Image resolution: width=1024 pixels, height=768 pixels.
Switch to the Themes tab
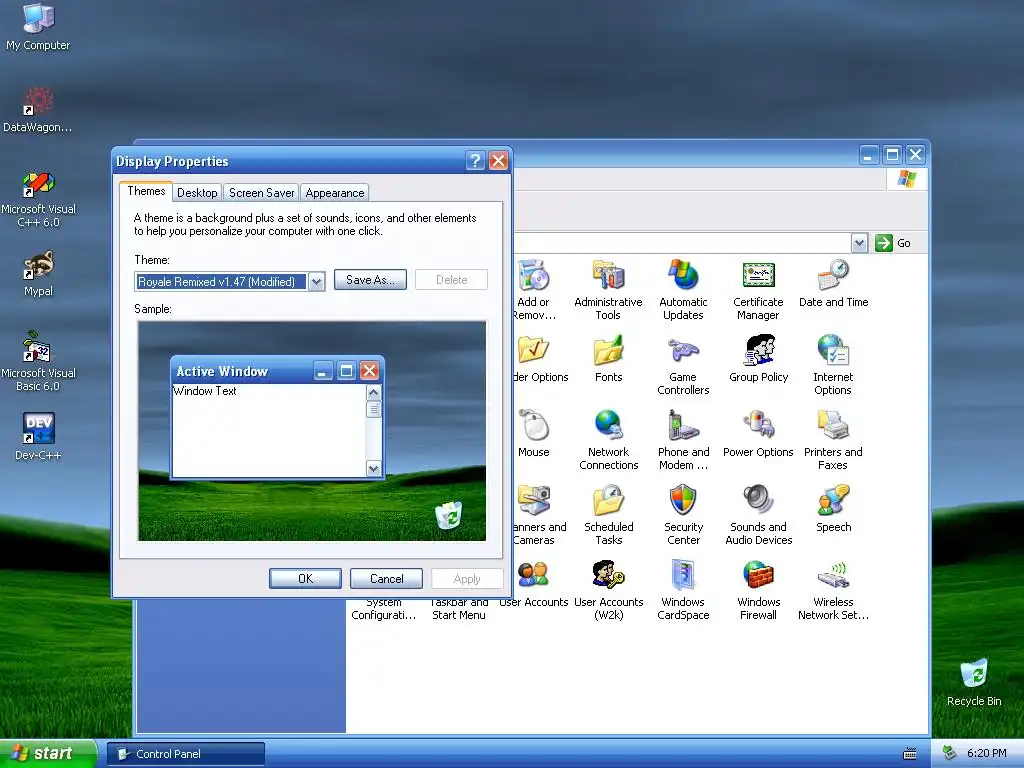click(146, 191)
